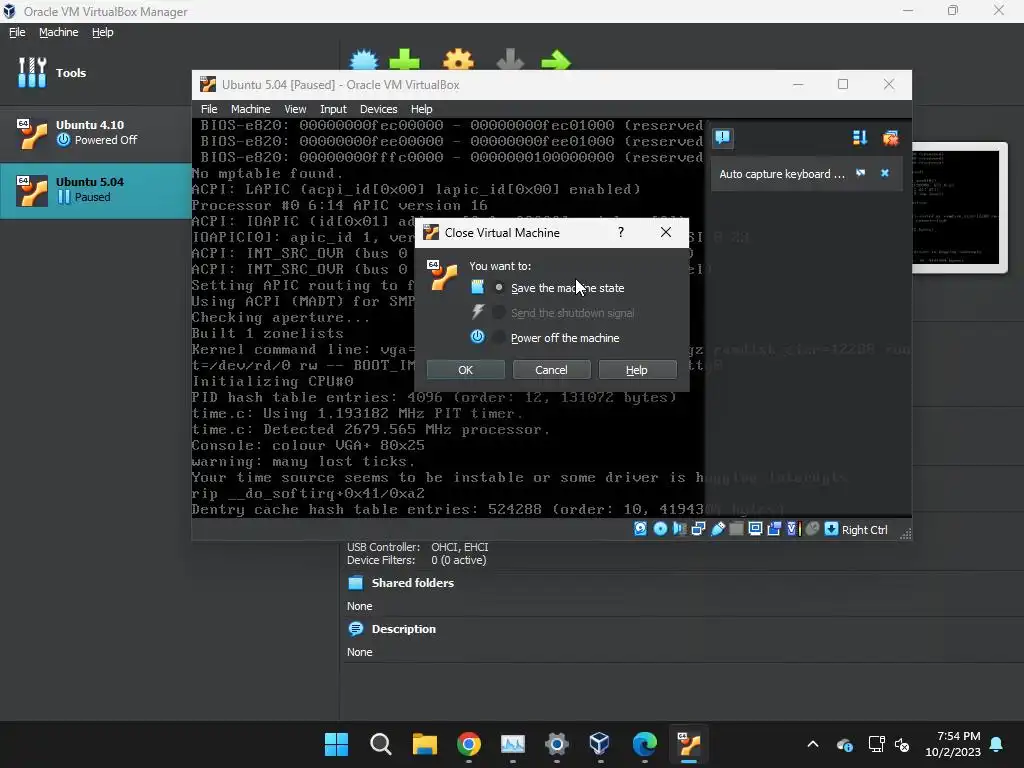Screen dimensions: 1024x768
Task: Click the grey Discard arrow icon in Manager
Action: 510,60
